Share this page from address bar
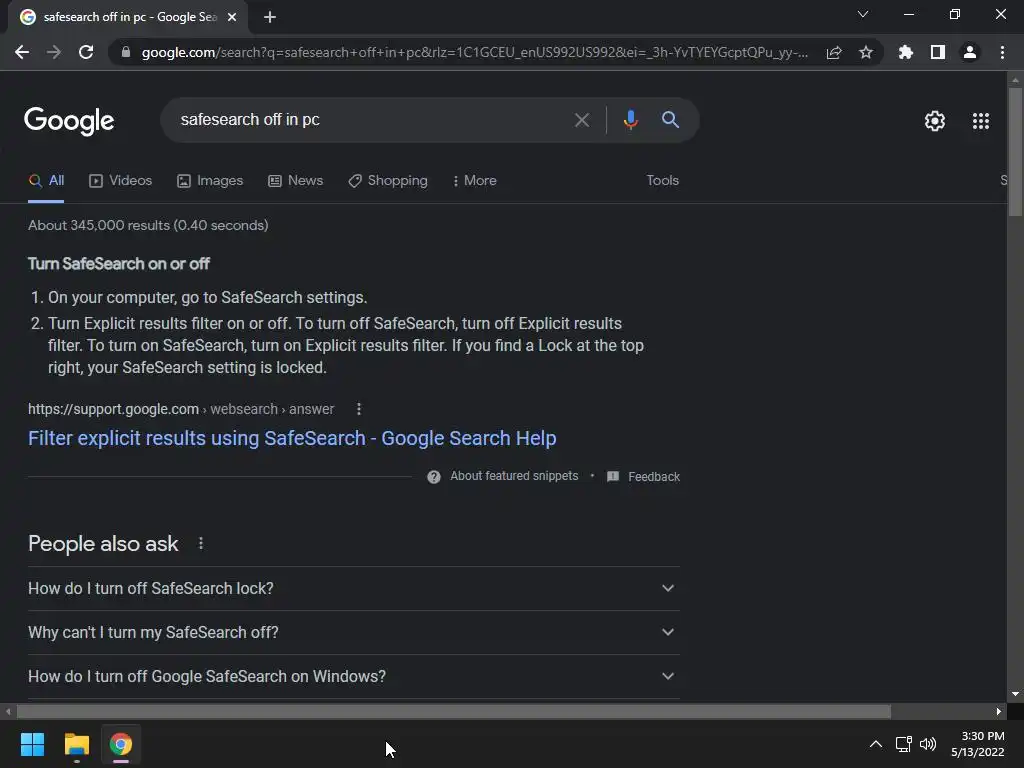Viewport: 1024px width, 768px height. tap(834, 52)
